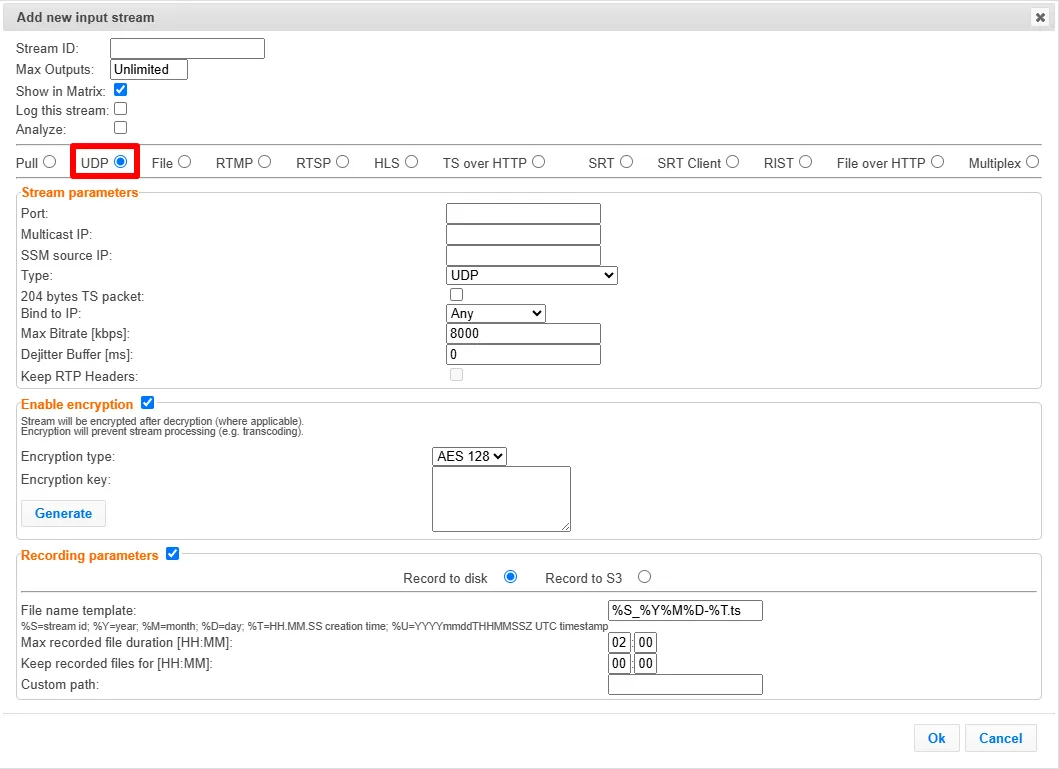
Task: Select HLS as input type
Action: pyautogui.click(x=412, y=162)
